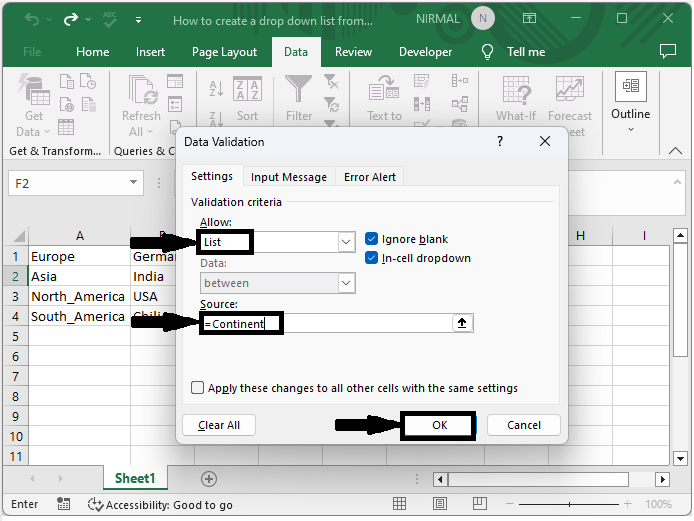Image resolution: width=694 pixels, height=521 pixels.
Task: Open the Developer tab
Action: (425, 52)
